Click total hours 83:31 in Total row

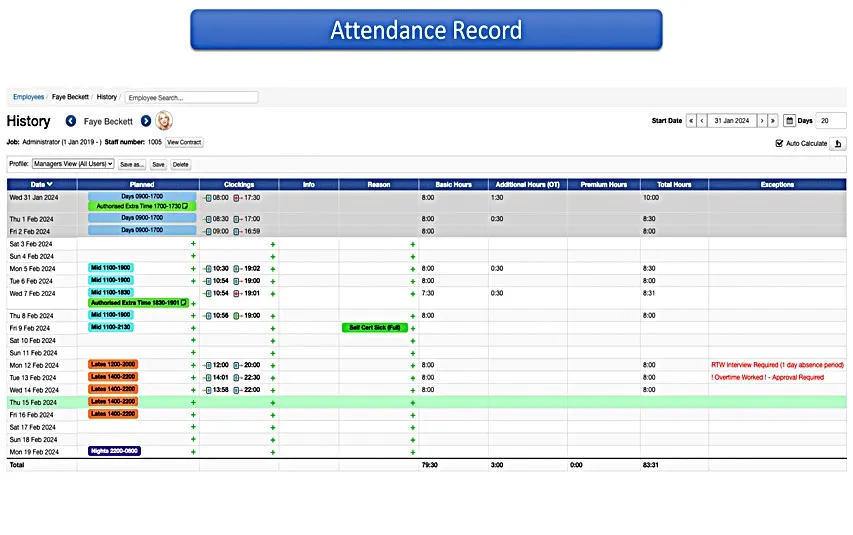651,465
